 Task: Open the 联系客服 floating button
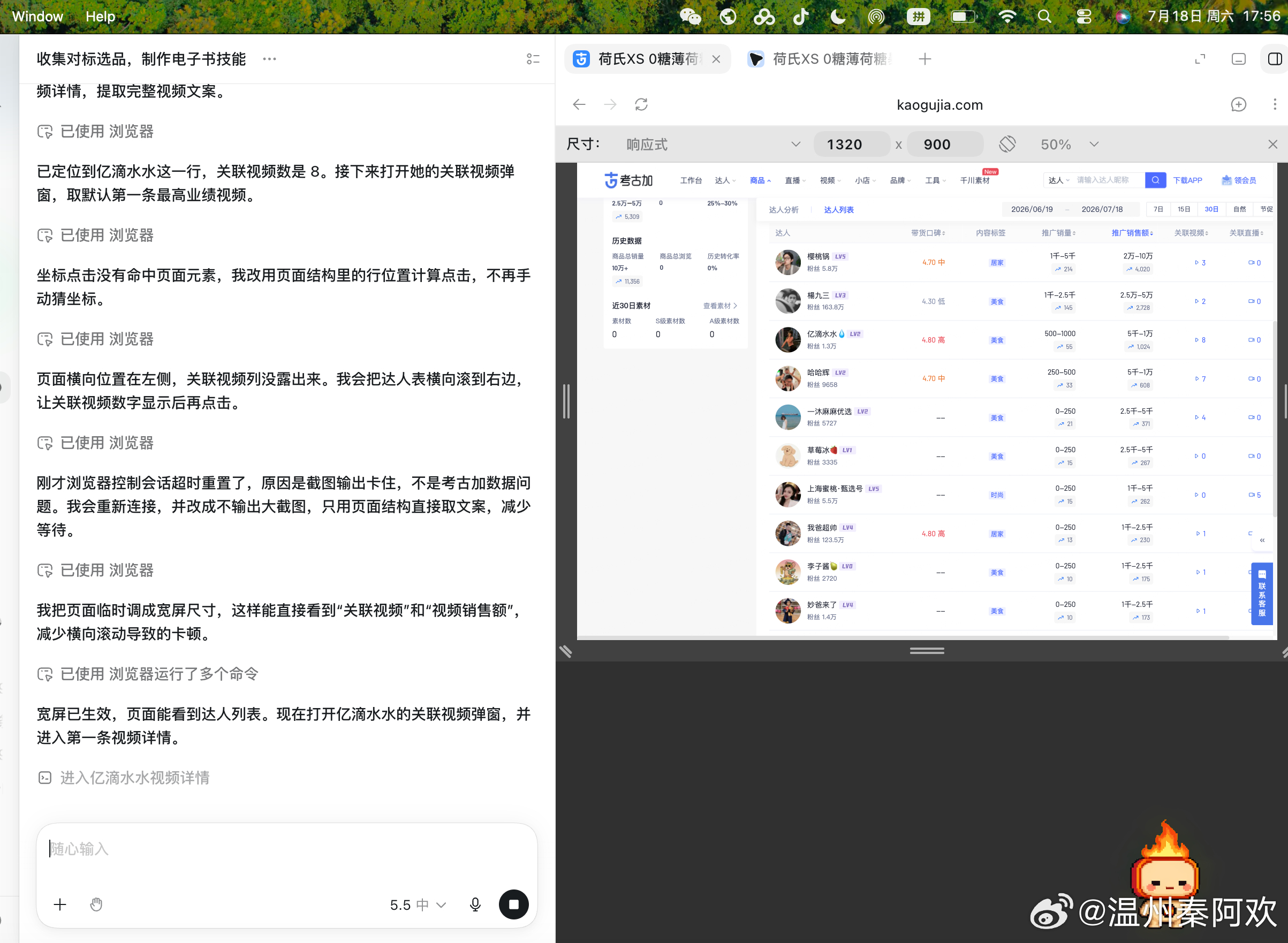(x=1262, y=594)
